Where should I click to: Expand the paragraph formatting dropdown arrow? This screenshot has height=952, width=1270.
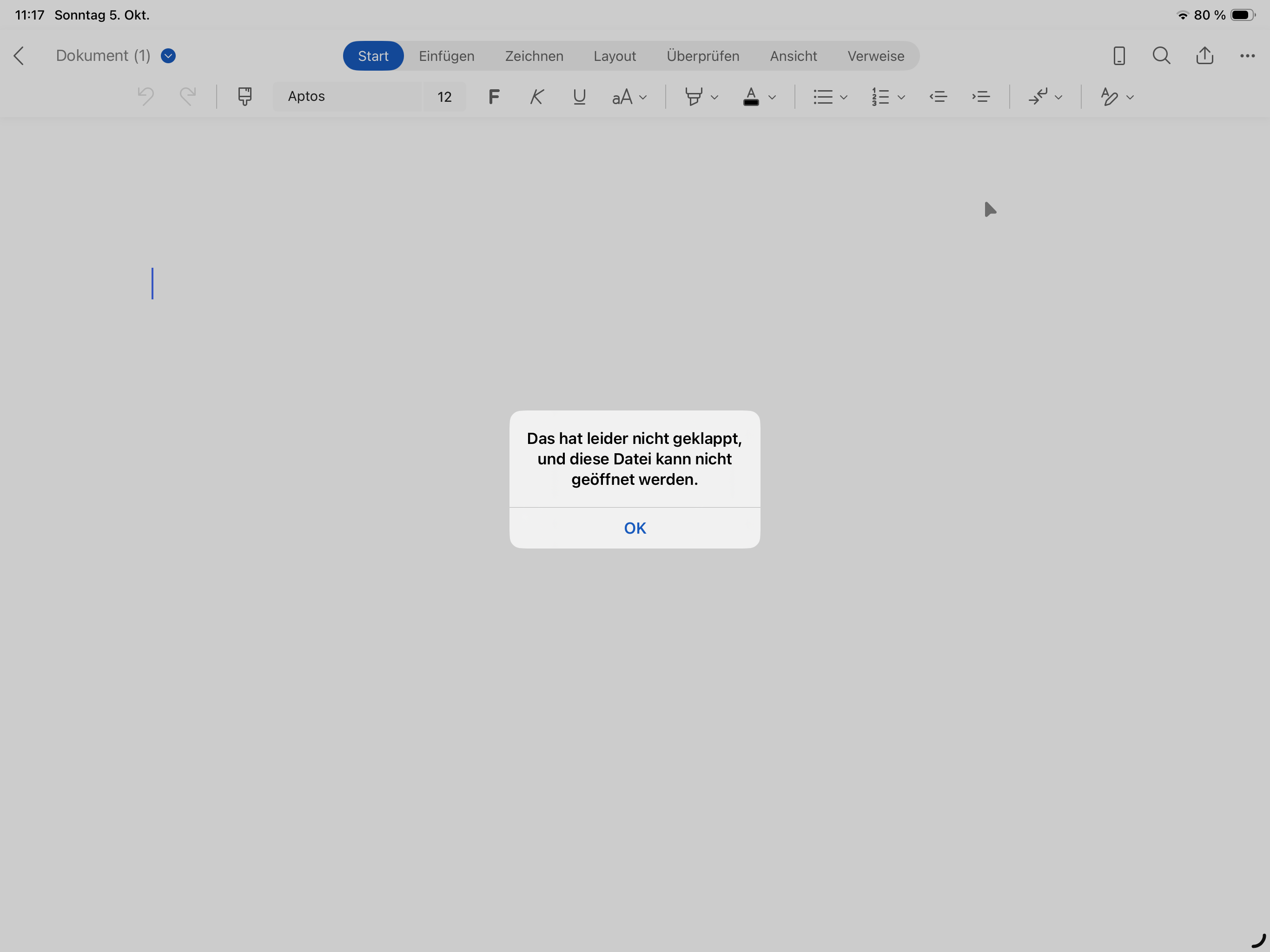coord(1058,97)
